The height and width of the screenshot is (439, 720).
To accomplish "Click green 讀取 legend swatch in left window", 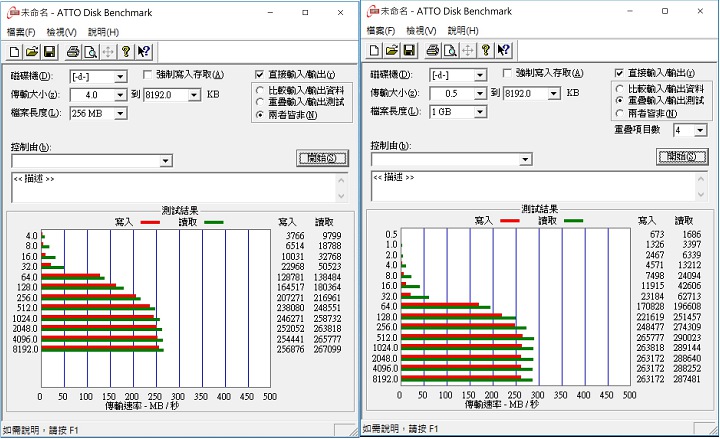I will point(214,222).
